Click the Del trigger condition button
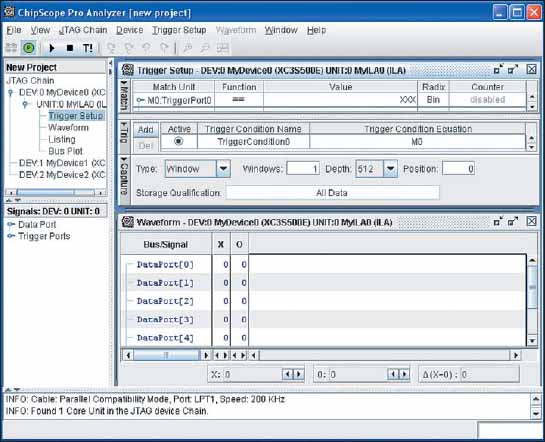This screenshot has width=545, height=442. click(x=146, y=146)
